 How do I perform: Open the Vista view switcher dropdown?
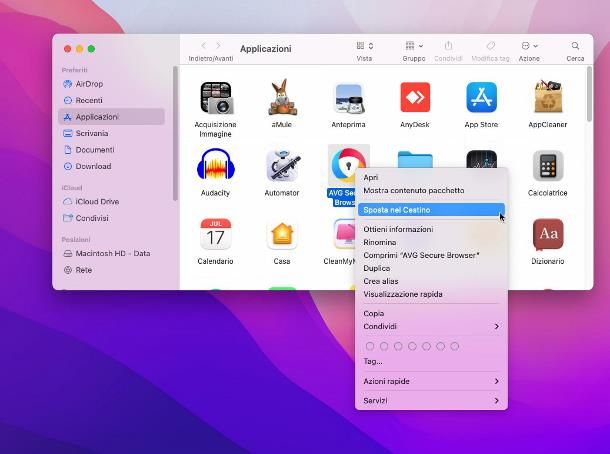click(x=365, y=46)
